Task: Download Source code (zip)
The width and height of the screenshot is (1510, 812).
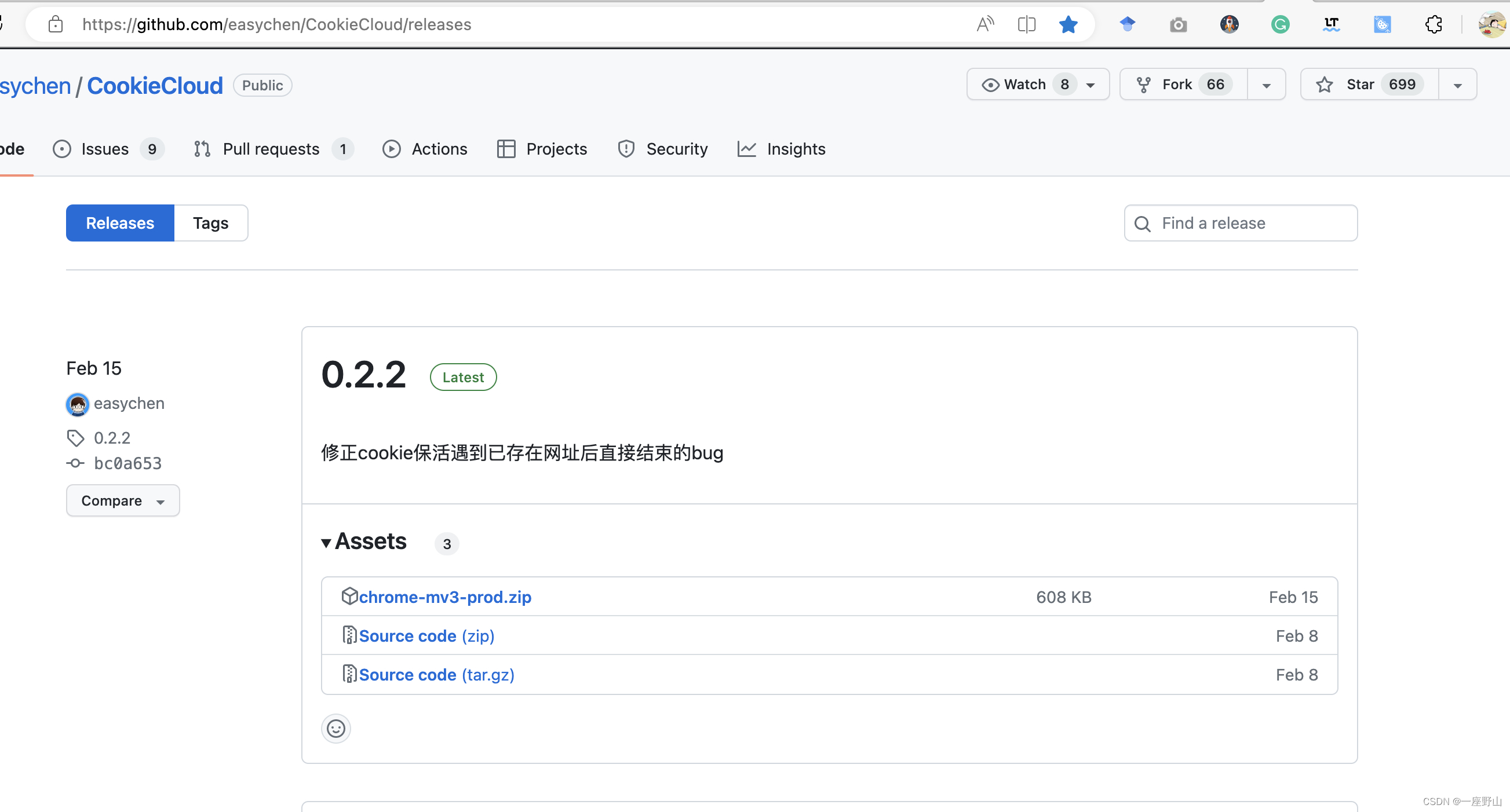Action: pyautogui.click(x=426, y=636)
